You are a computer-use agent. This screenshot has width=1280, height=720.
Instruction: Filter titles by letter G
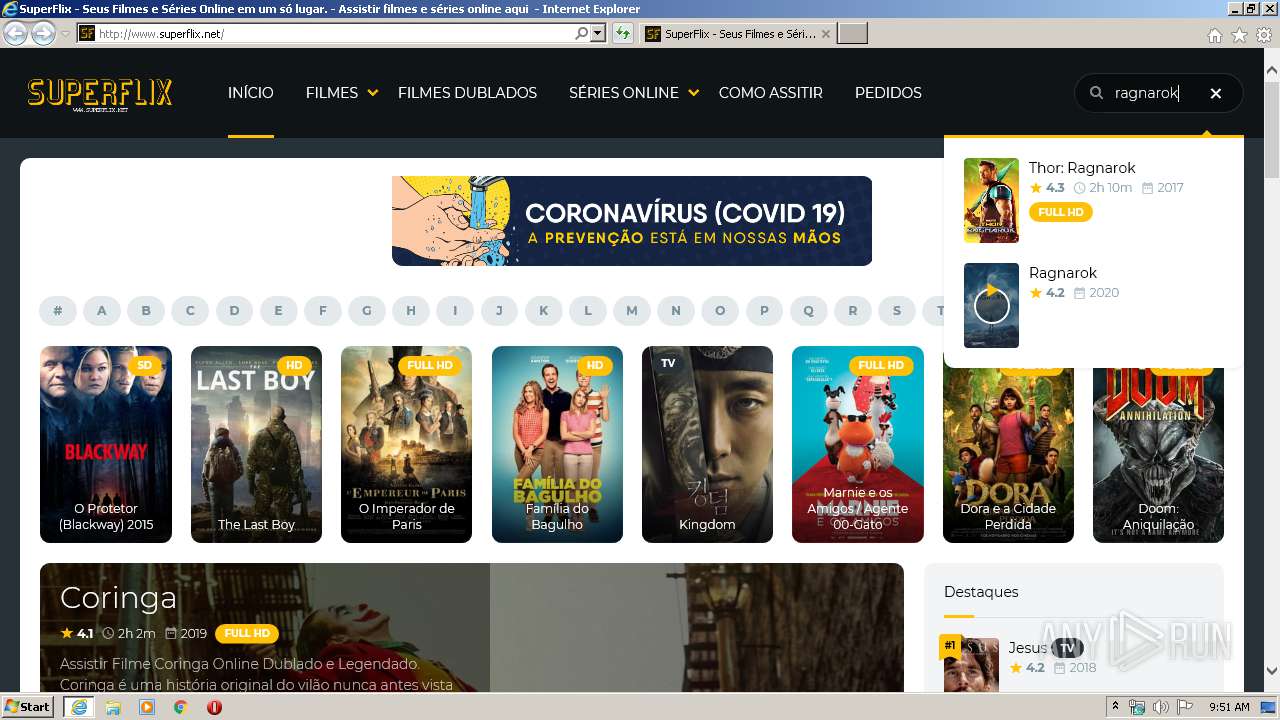click(367, 311)
